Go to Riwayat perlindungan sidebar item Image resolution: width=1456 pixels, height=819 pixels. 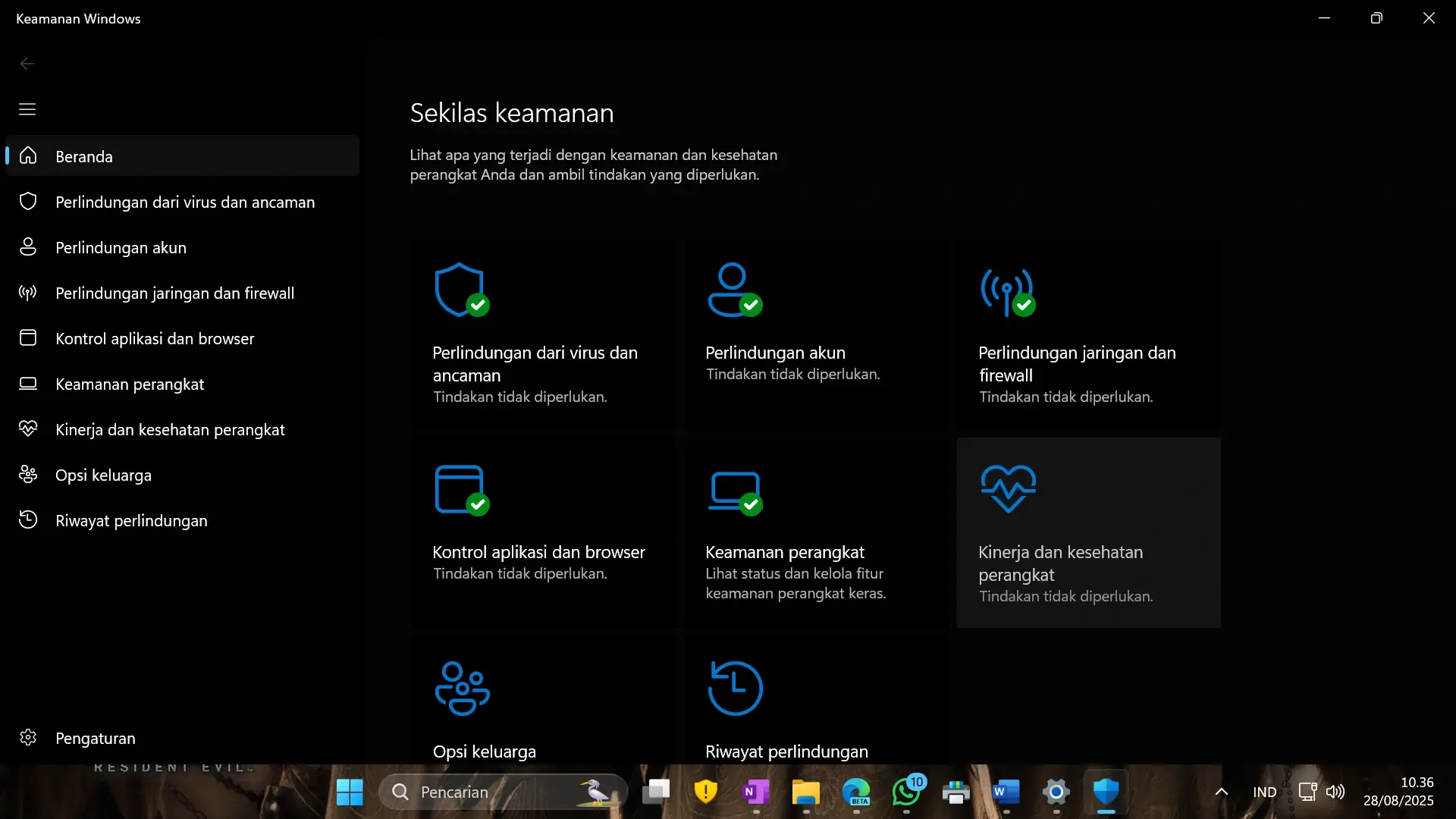[x=183, y=519]
